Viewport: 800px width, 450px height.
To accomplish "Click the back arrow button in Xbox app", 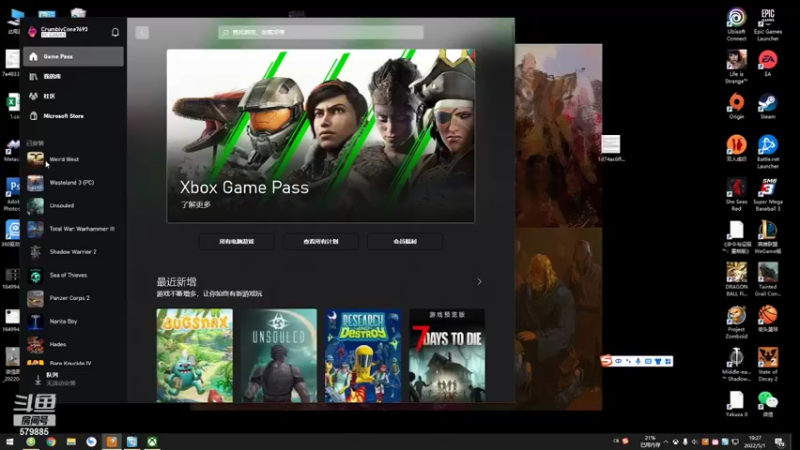I will 142,33.
